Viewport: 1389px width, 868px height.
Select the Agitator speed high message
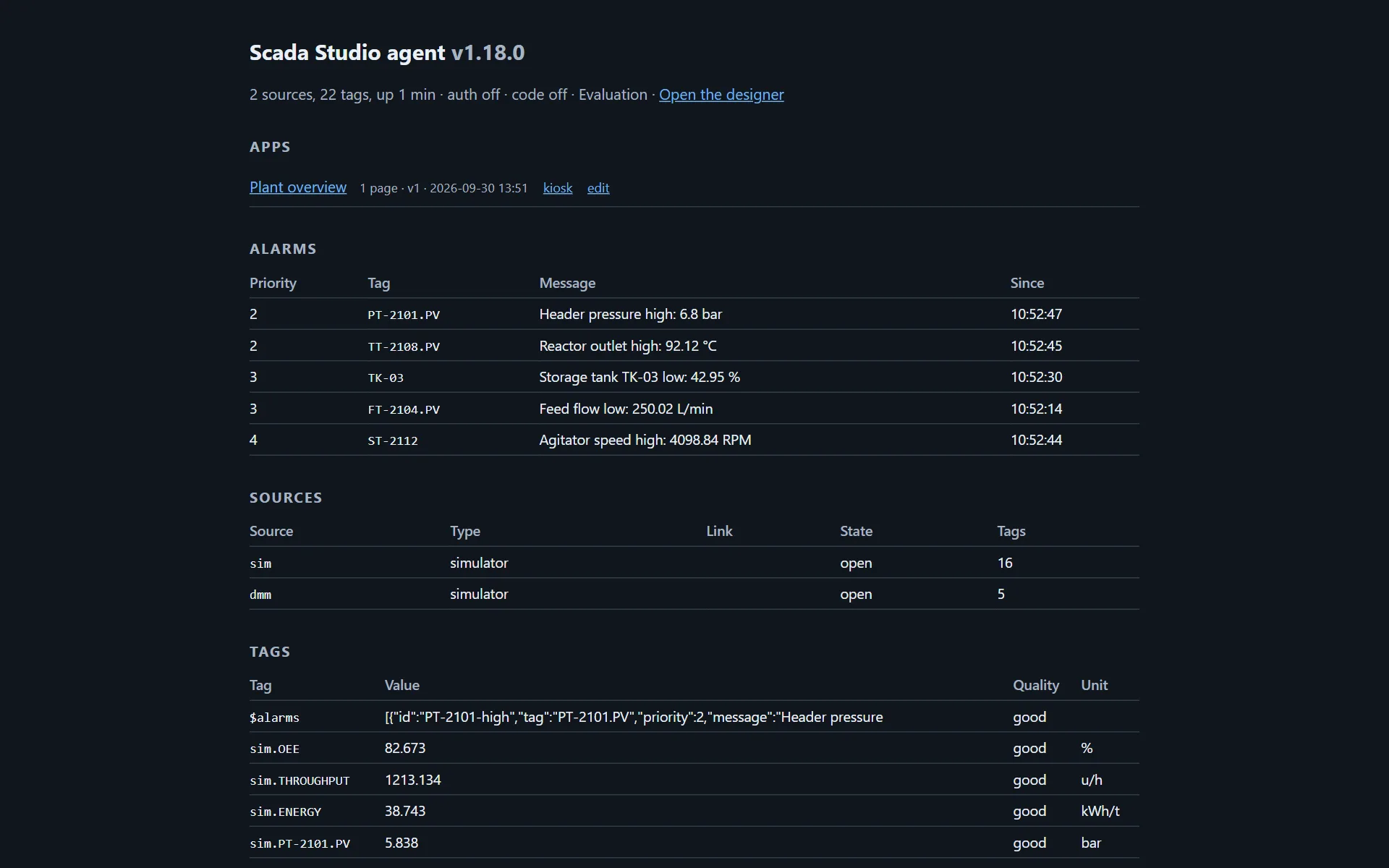pos(645,440)
